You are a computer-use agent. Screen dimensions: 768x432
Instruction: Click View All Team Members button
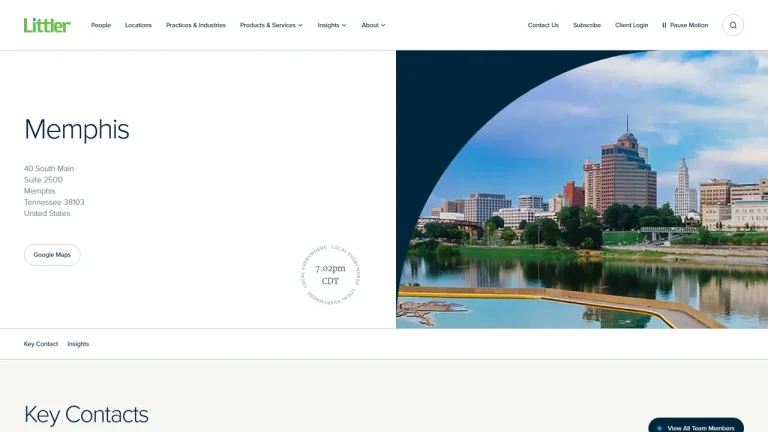pyautogui.click(x=696, y=426)
